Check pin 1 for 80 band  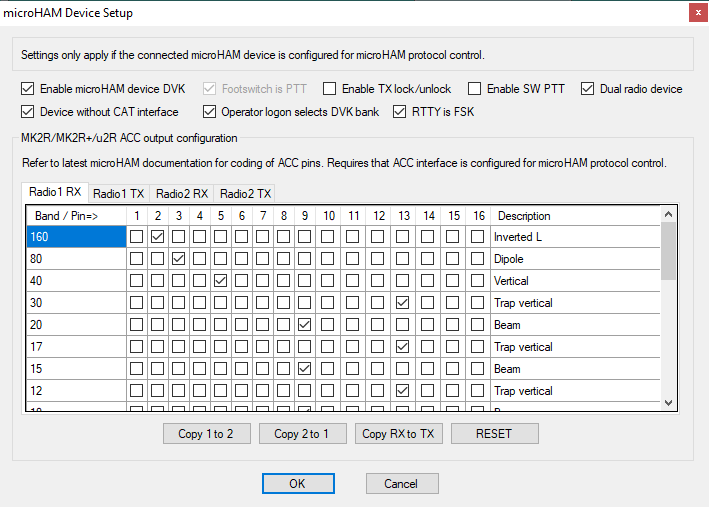pos(137,259)
